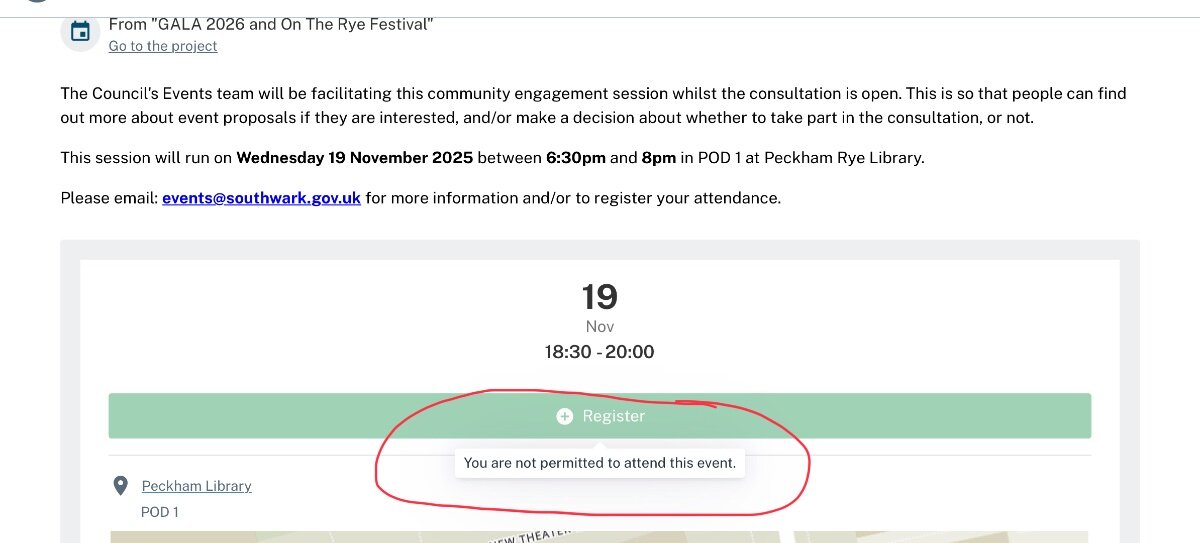
Task: Click the location pin icon
Action: (x=121, y=486)
